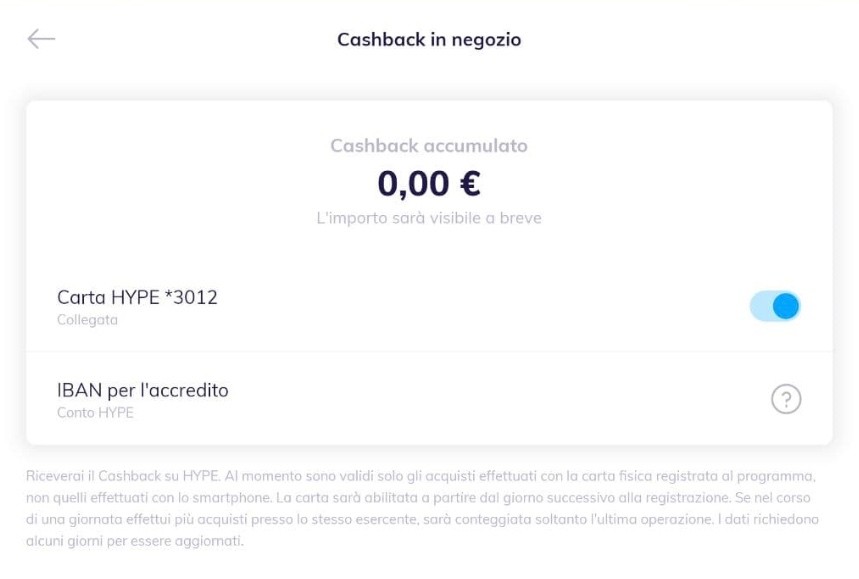Disable the Carta HYPE *3012 switch
The height and width of the screenshot is (579, 859).
(775, 306)
